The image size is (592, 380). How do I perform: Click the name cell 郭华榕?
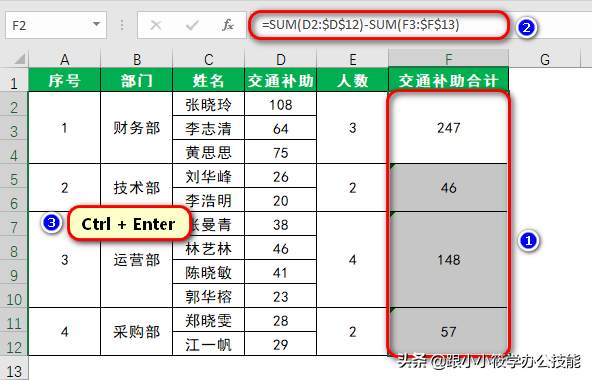(x=208, y=296)
